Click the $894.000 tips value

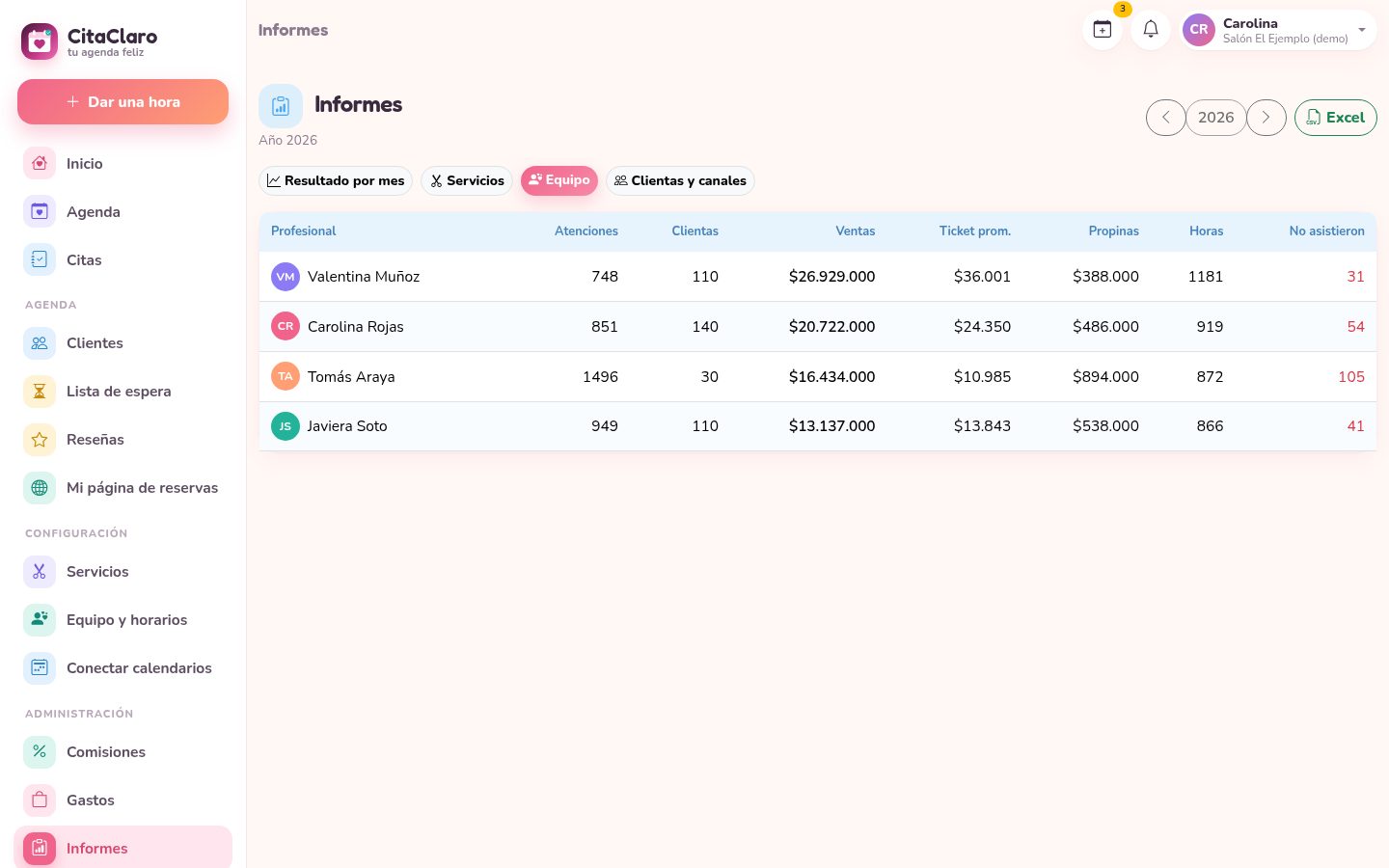point(1106,377)
